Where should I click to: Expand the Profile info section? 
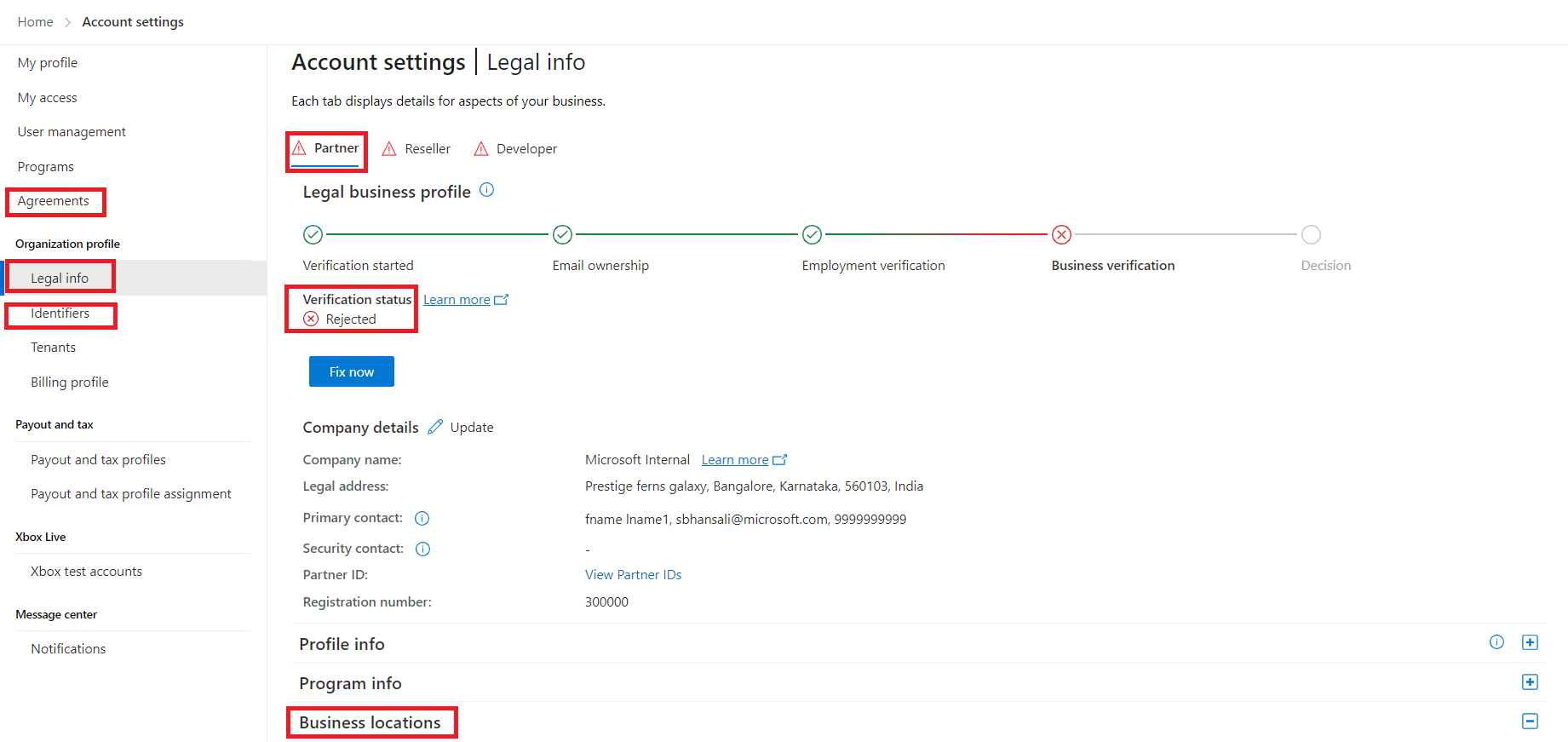coord(1530,642)
